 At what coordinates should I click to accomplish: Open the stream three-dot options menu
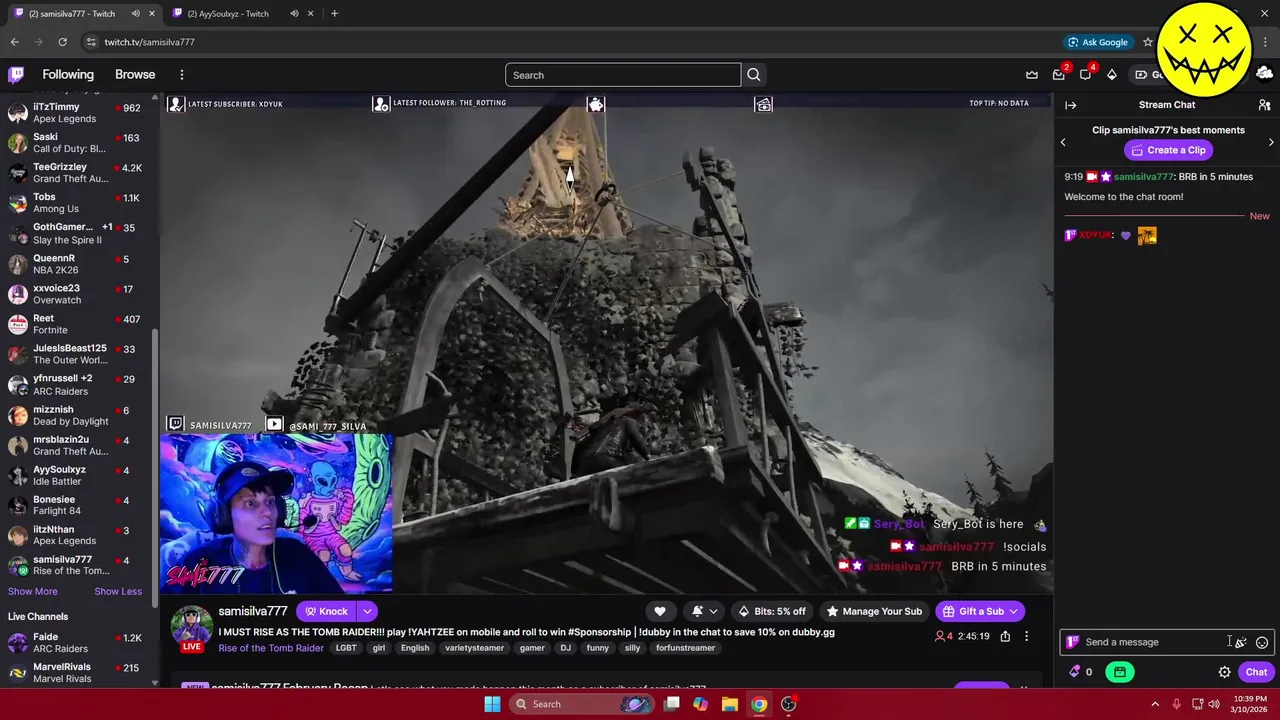click(x=1026, y=636)
